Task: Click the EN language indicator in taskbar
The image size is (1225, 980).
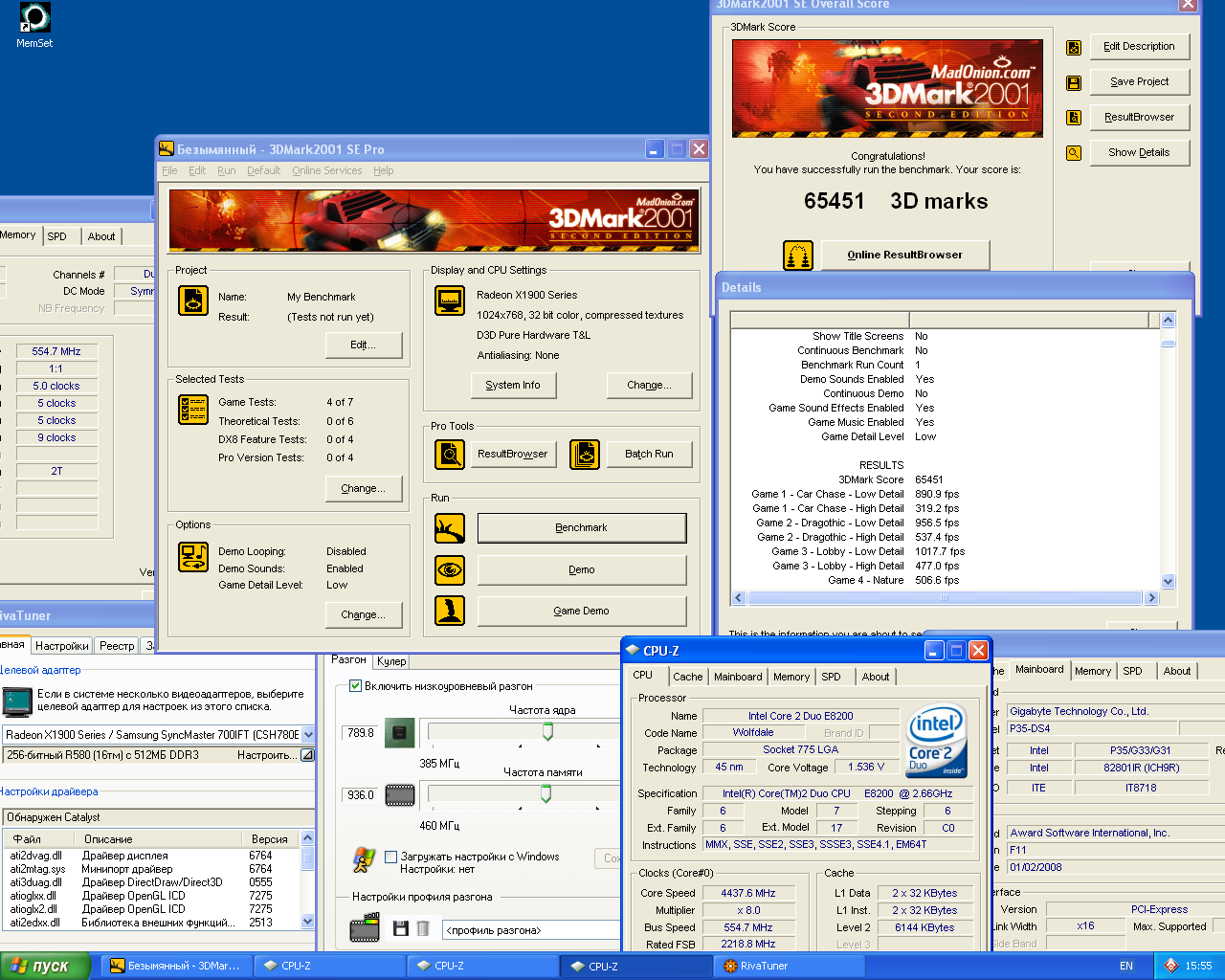Action: 1126,966
